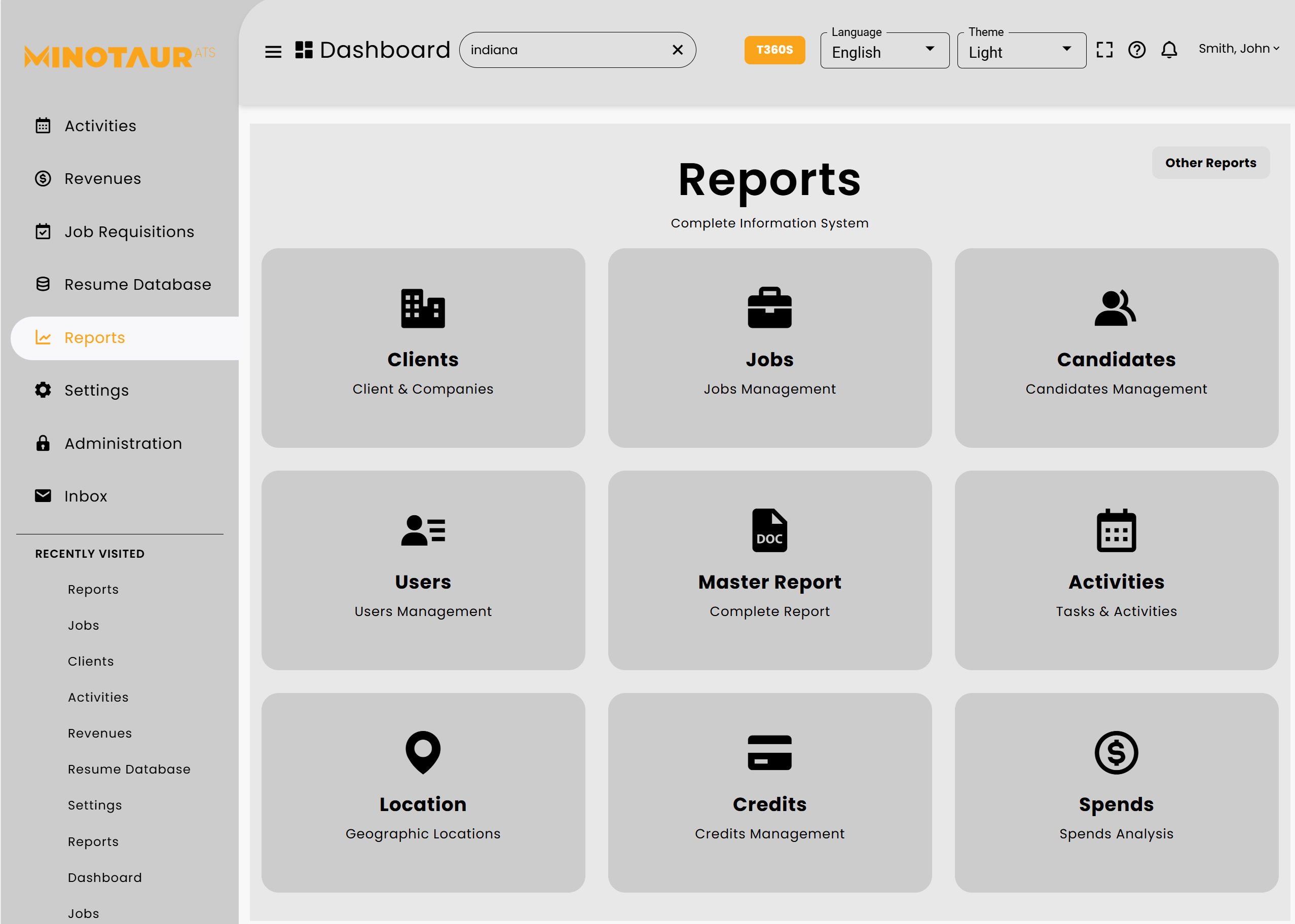Open Resume Database under Recently Visited
The image size is (1295, 924).
tap(129, 769)
